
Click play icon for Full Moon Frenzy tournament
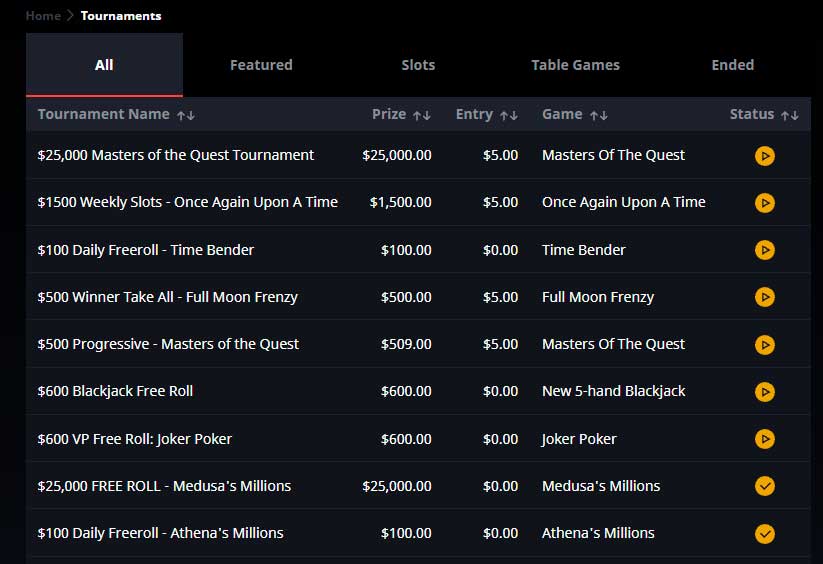pyautogui.click(x=765, y=297)
